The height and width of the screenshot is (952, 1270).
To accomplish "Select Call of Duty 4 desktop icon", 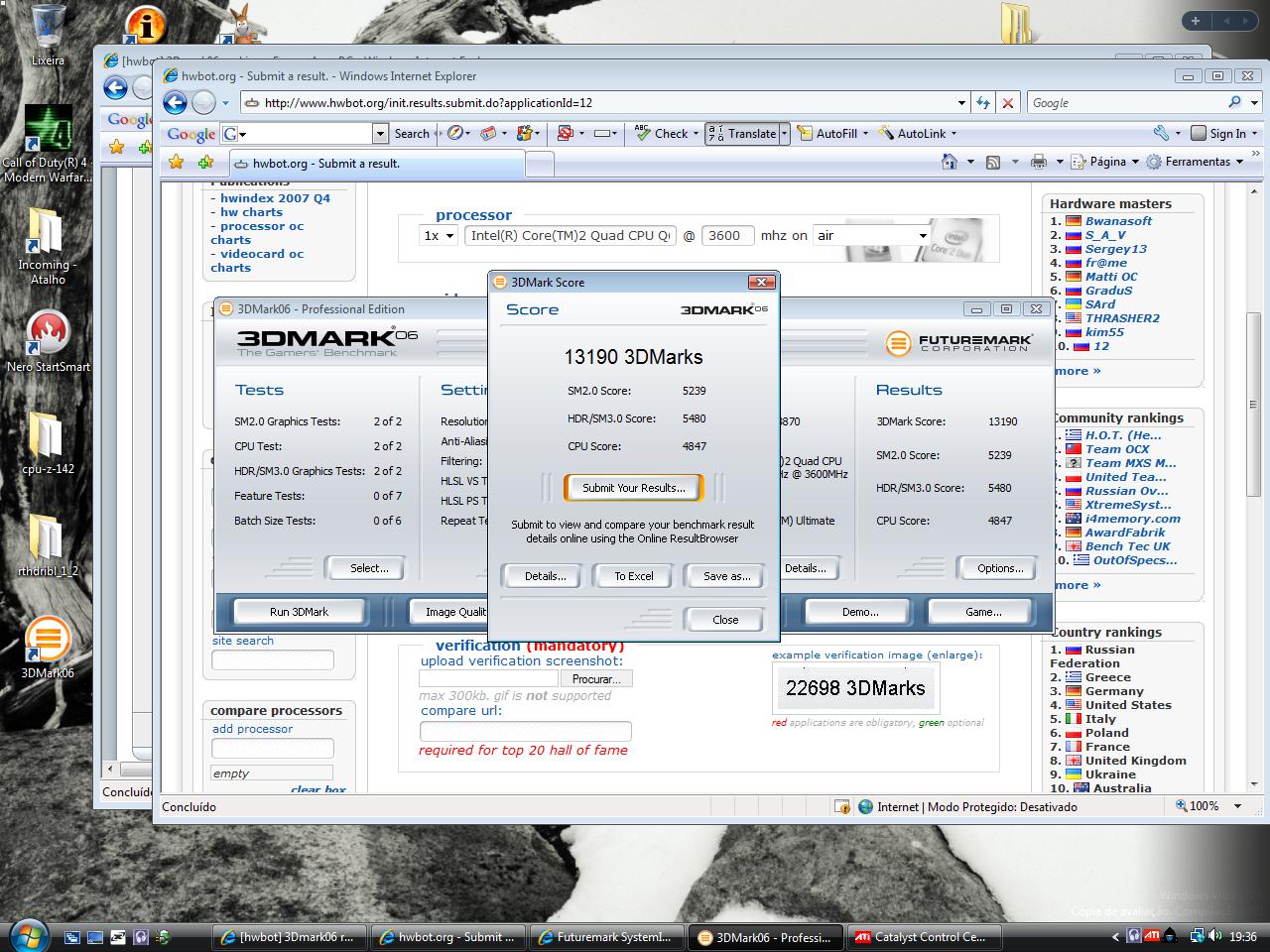I will [47, 145].
